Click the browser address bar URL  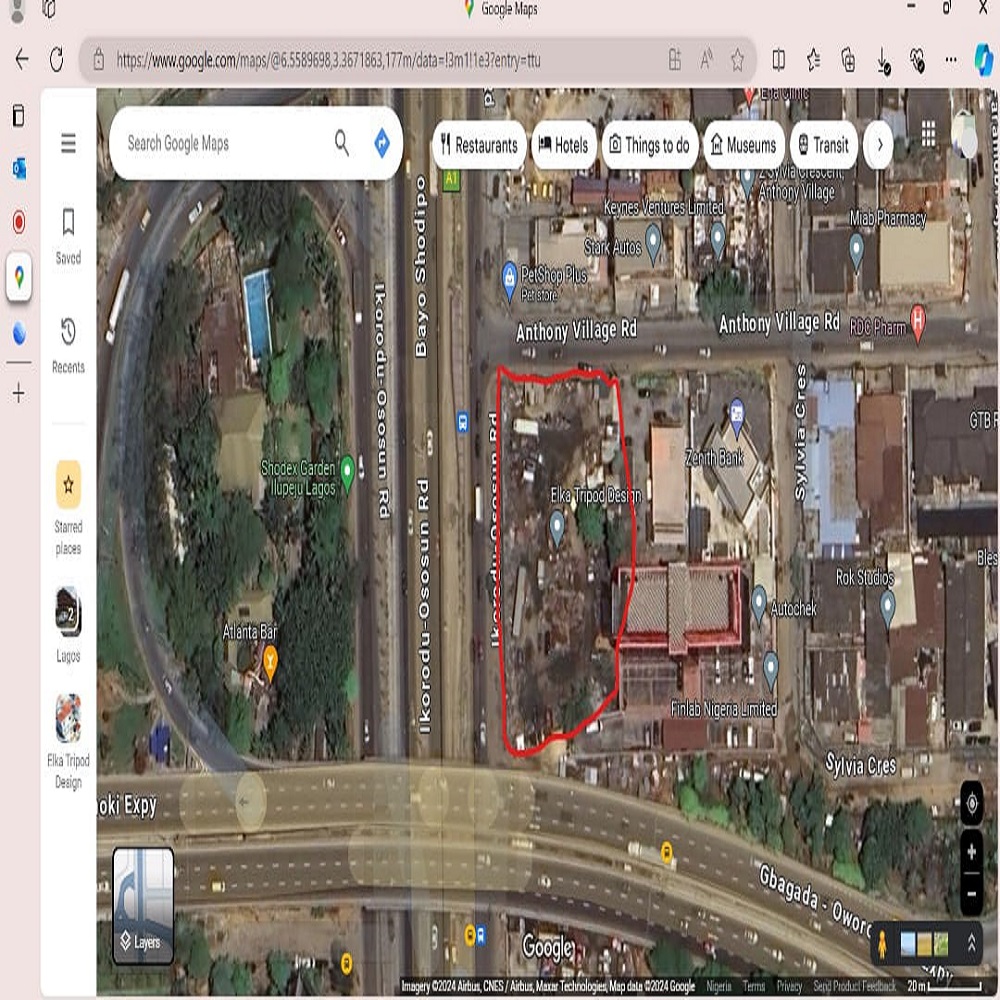click(x=328, y=60)
